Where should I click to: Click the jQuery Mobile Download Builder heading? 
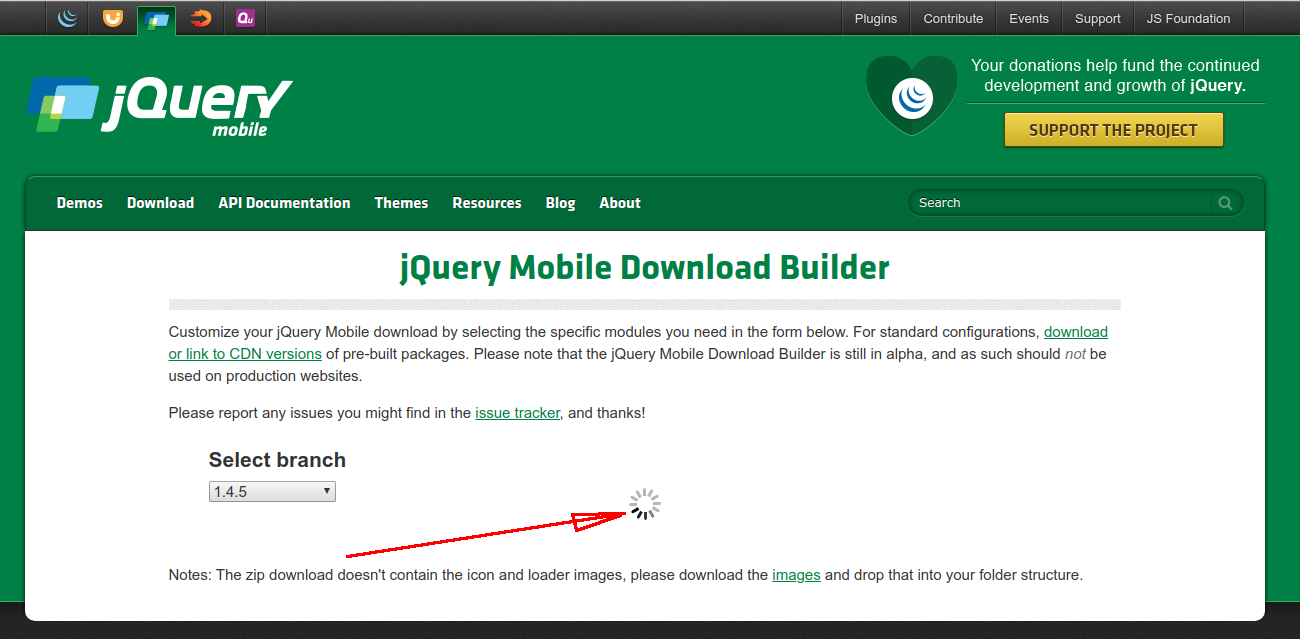[x=645, y=268]
